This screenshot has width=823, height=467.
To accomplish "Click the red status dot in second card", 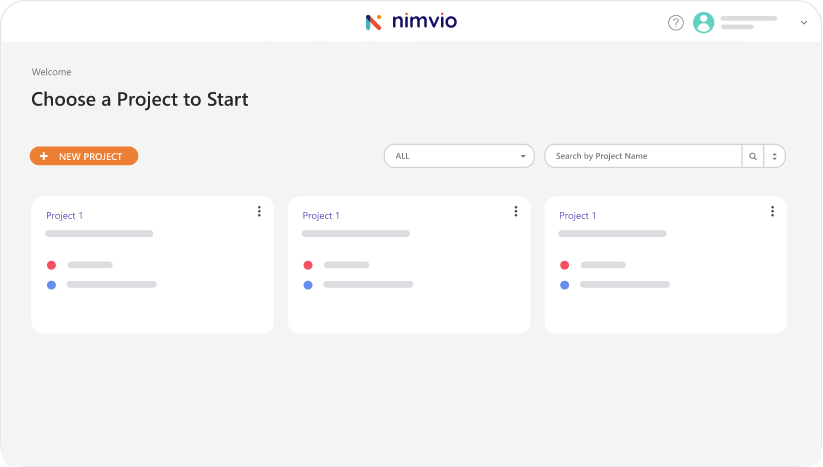I will [308, 265].
